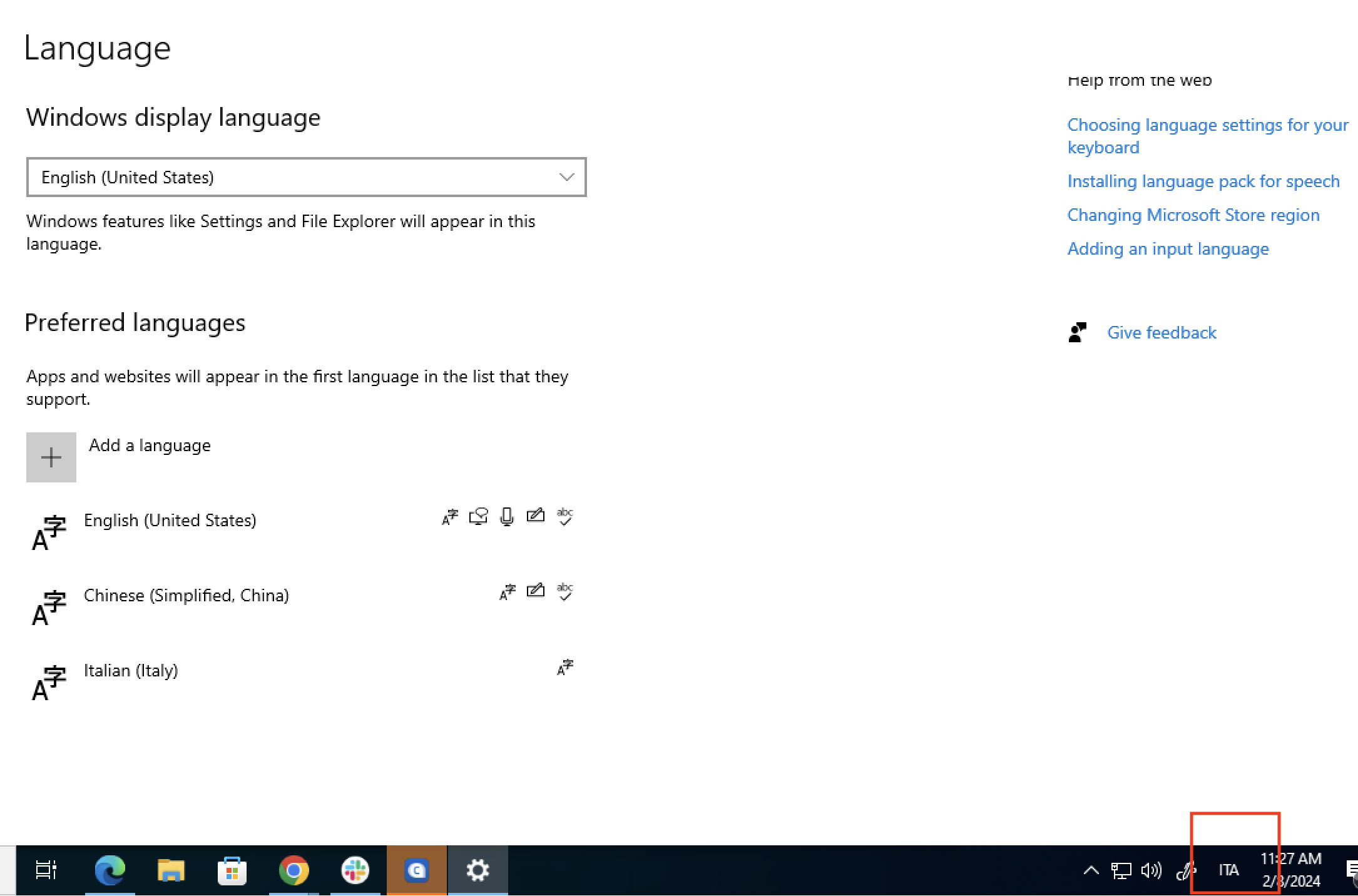
Task: Select Chinese (Simplified, China) language entry
Action: click(186, 596)
